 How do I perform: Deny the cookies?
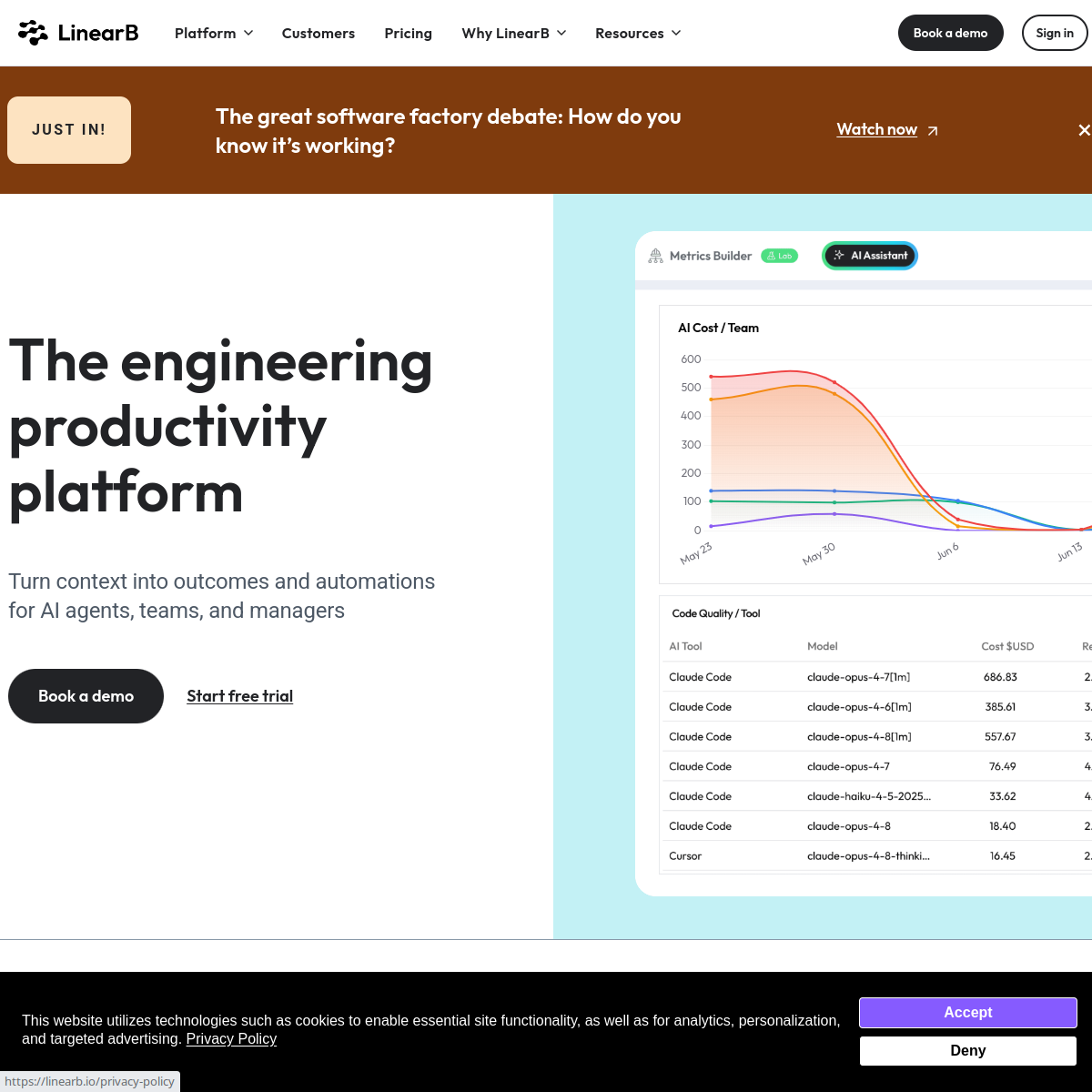pos(967,1051)
